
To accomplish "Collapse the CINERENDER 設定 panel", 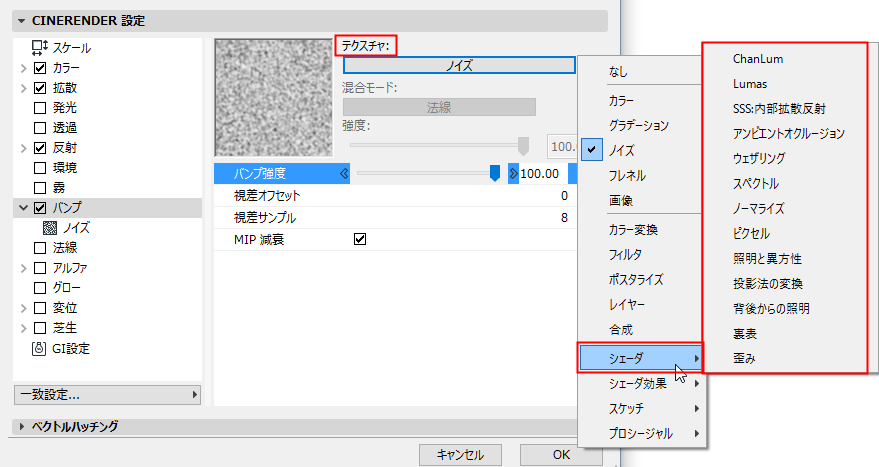I will tap(21, 21).
